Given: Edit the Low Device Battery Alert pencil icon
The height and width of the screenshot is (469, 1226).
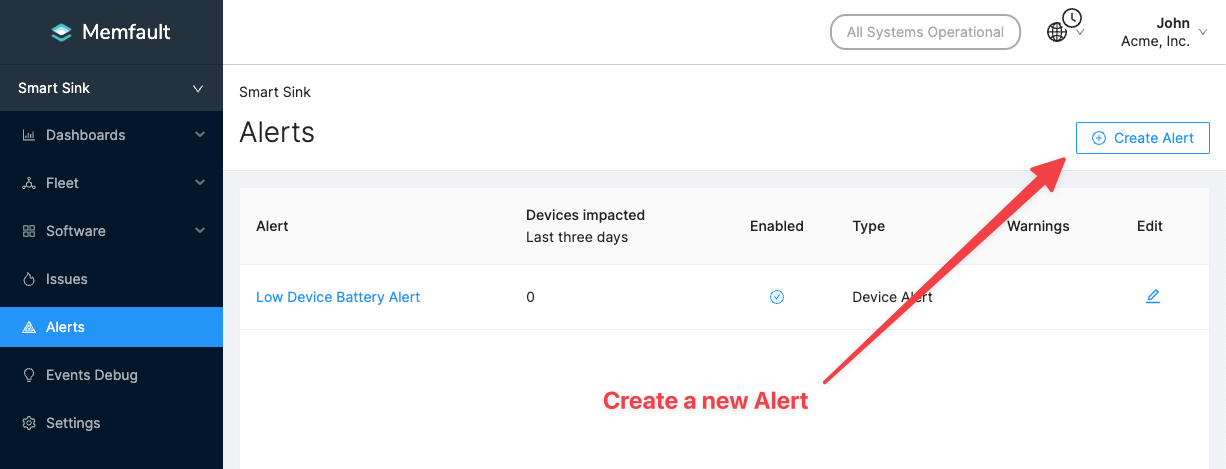Looking at the screenshot, I should [1153, 297].
